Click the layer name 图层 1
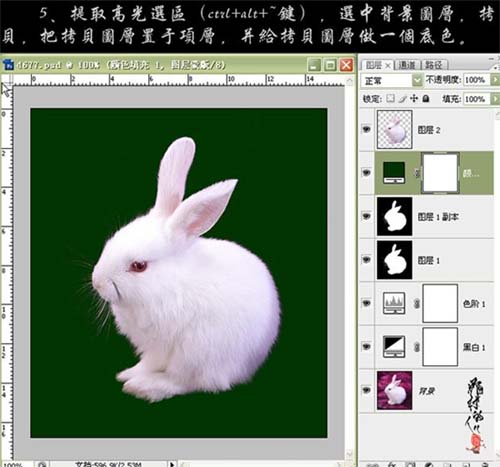Screen dimensions: 500x467 pyautogui.click(x=429, y=260)
